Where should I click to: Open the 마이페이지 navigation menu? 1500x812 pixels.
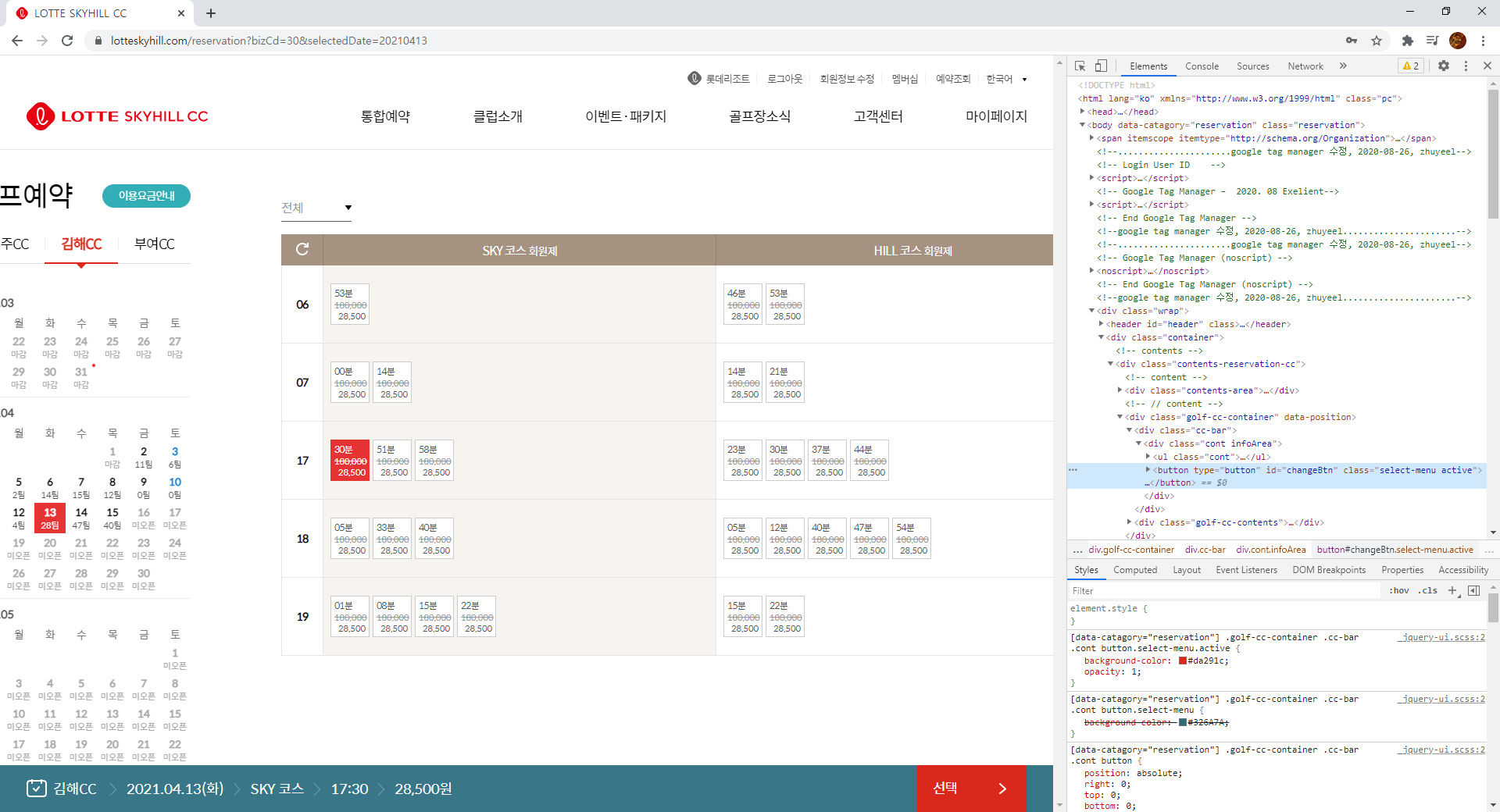click(x=996, y=116)
